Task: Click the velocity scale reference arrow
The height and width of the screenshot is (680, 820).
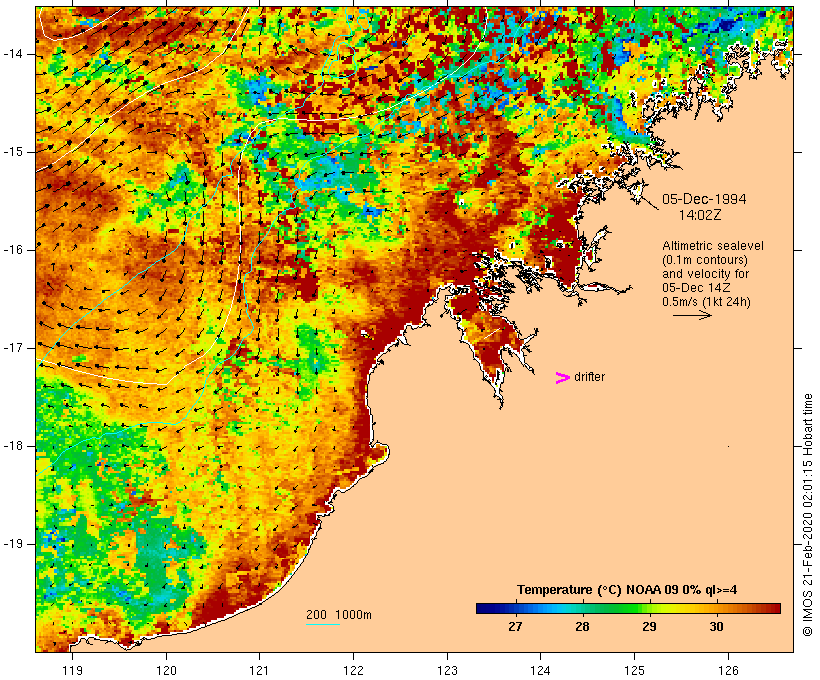Action: [x=692, y=315]
